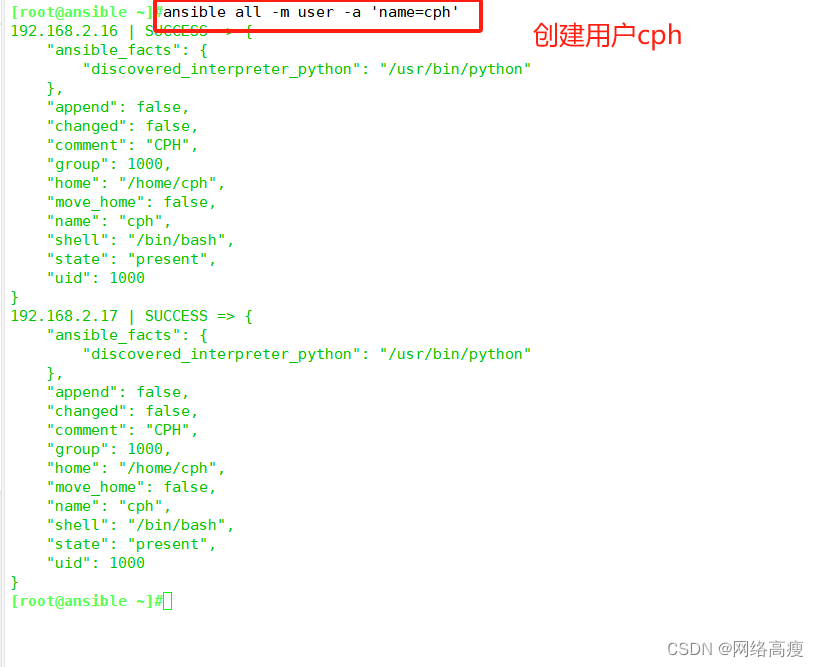This screenshot has height=667, width=819.
Task: Click the second "move_home": false line
Action: pos(131,487)
